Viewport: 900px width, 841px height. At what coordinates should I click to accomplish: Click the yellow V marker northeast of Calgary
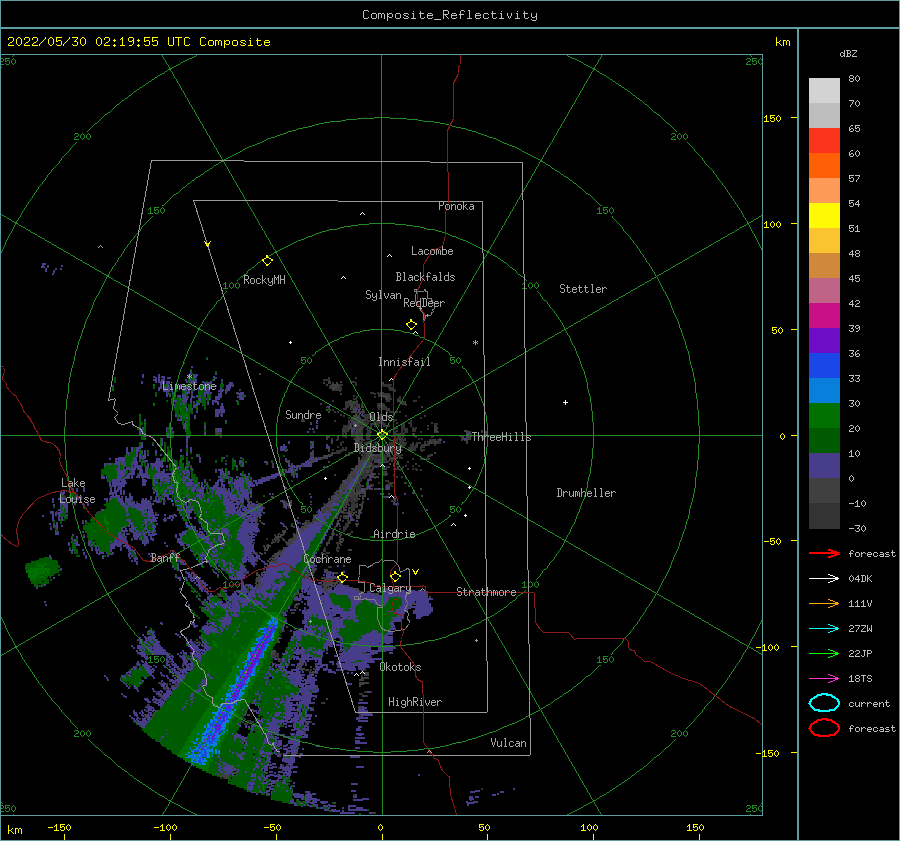click(x=416, y=572)
